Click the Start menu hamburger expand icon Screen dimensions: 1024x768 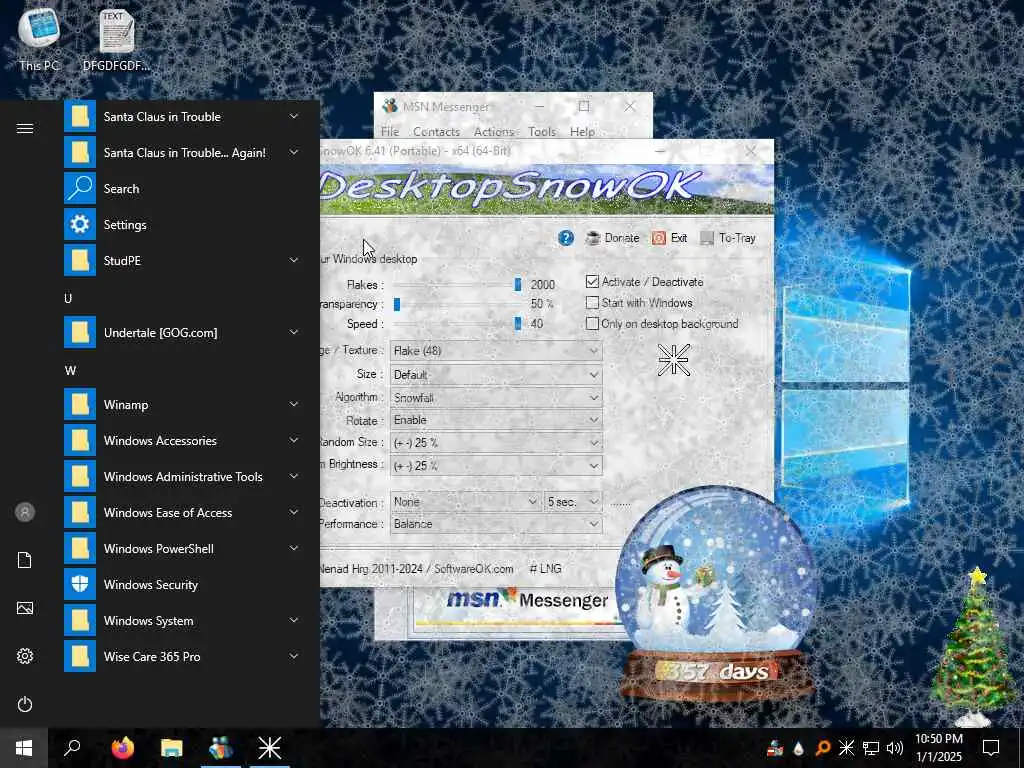pyautogui.click(x=25, y=128)
